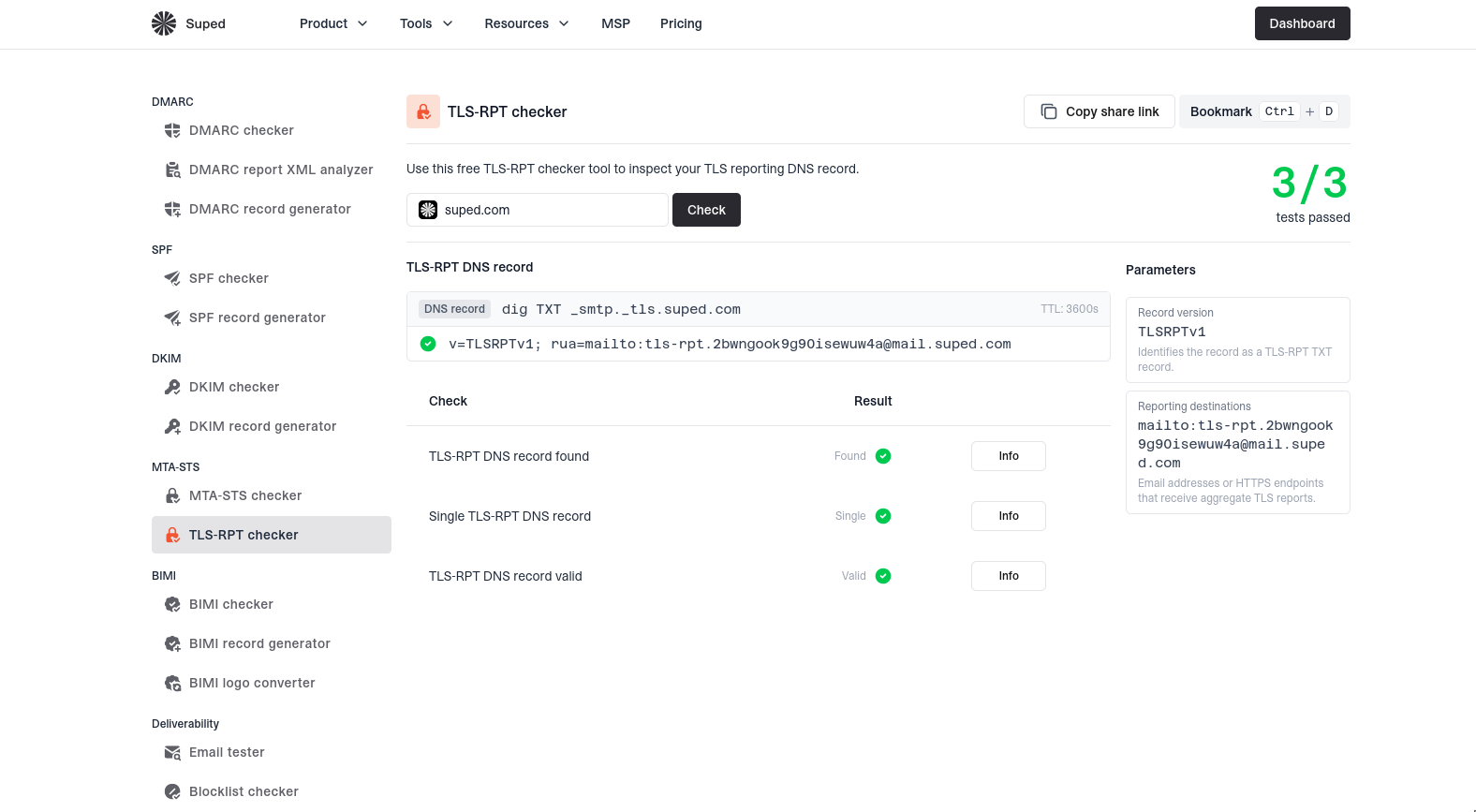Show Info for TLS-RPT DNS record valid

point(1008,576)
